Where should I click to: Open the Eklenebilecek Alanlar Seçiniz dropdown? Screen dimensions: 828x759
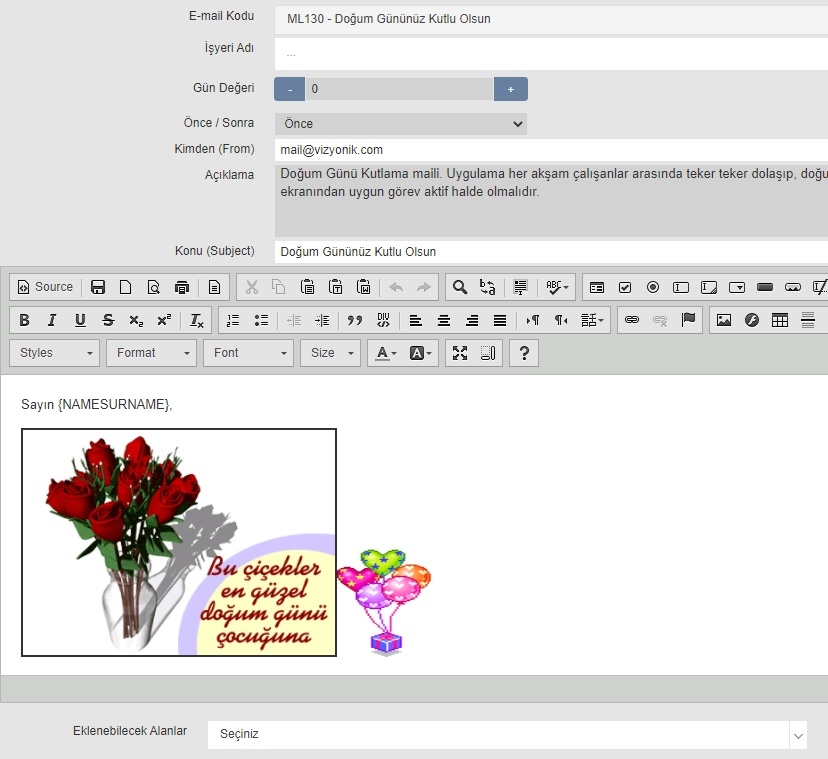[507, 734]
